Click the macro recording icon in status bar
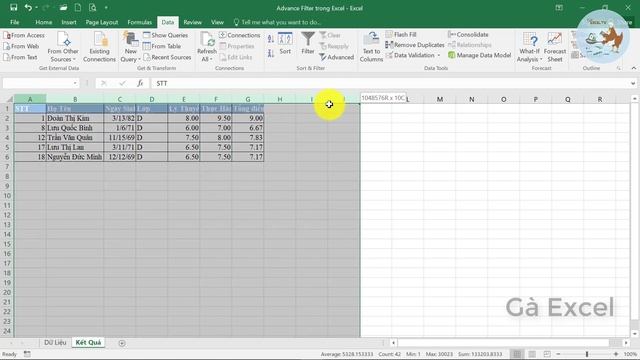 [27, 354]
